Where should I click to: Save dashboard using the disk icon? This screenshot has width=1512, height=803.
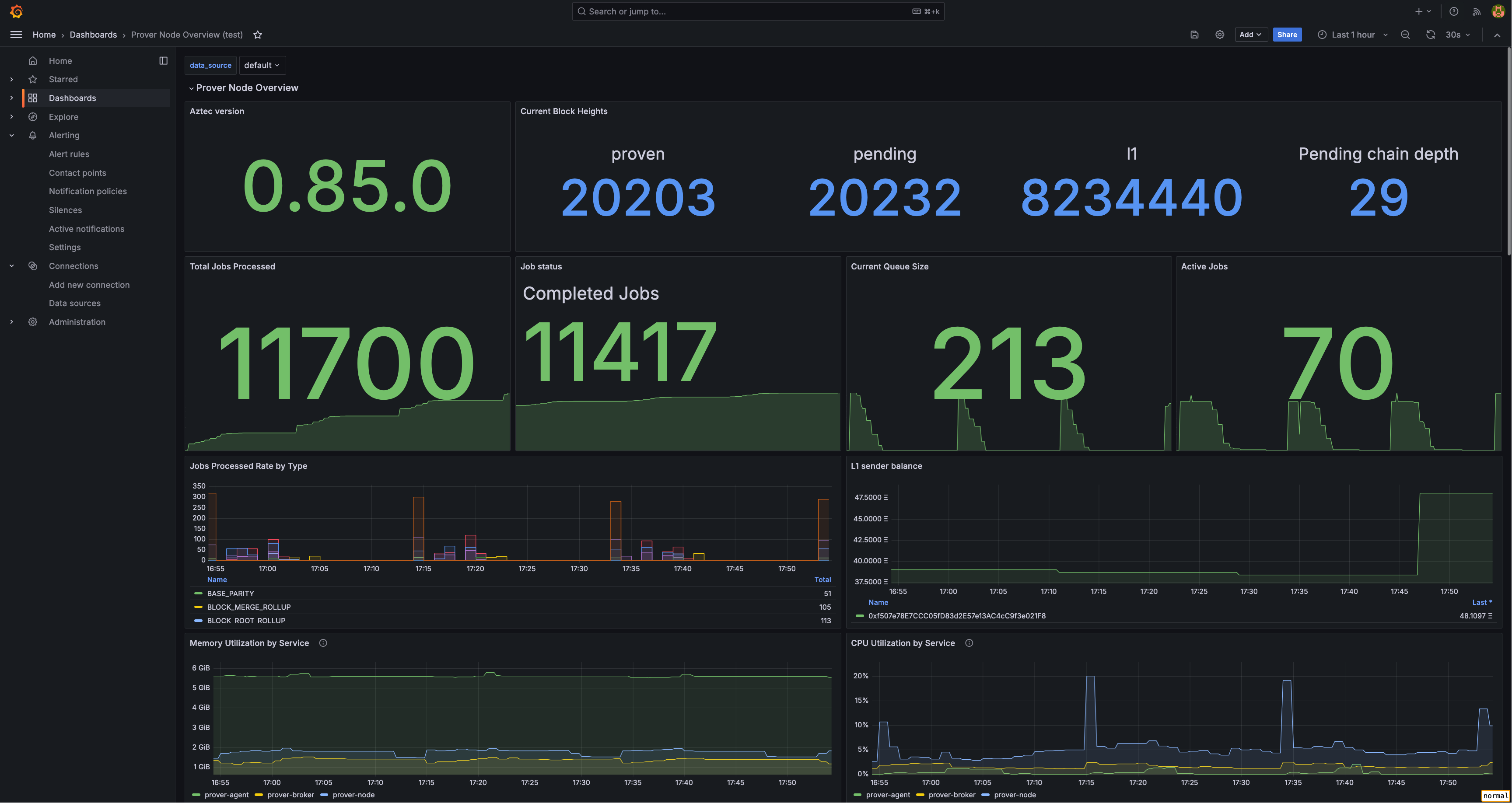[1194, 35]
